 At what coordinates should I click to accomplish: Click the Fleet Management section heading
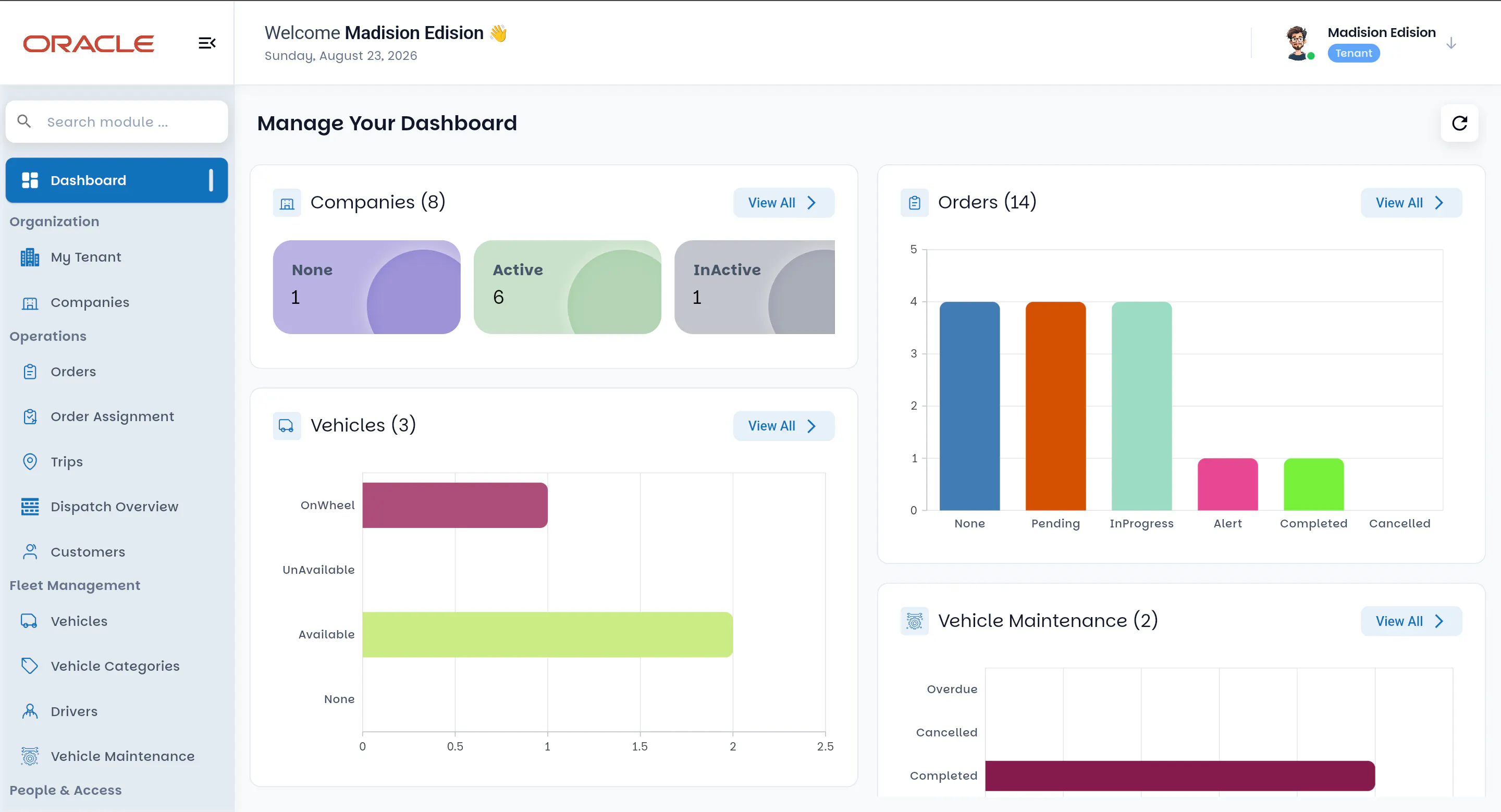[75, 585]
